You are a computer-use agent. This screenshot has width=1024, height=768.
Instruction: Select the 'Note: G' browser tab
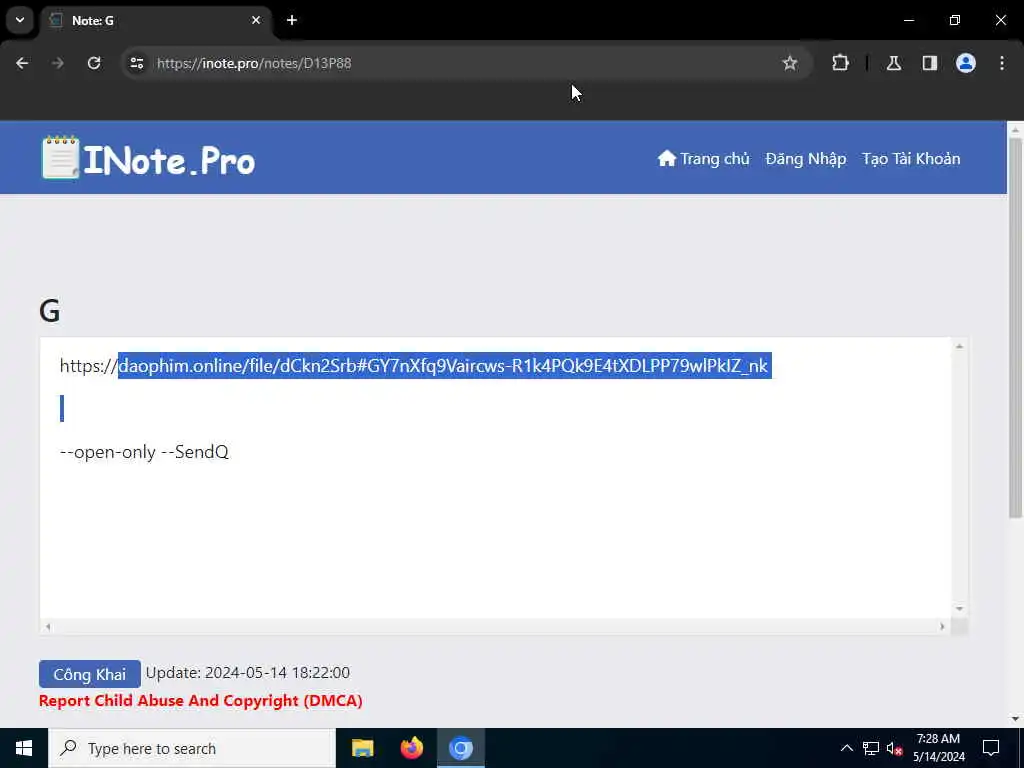coord(155,20)
